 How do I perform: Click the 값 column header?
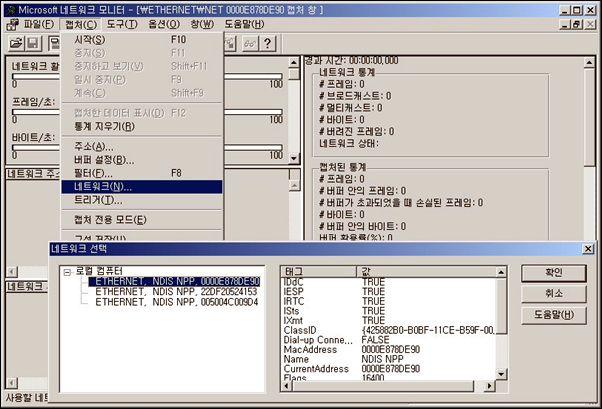click(x=426, y=272)
